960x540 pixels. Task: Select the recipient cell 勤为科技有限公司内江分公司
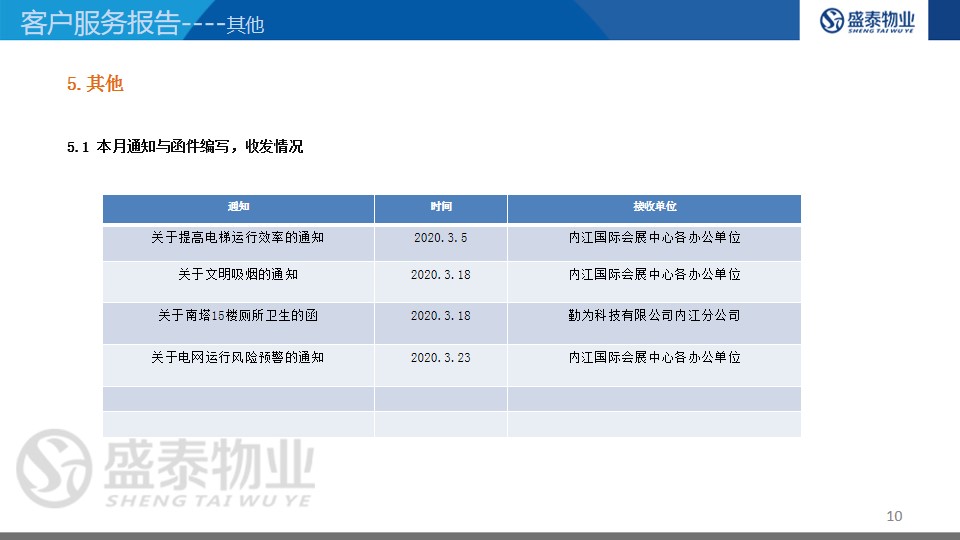654,316
